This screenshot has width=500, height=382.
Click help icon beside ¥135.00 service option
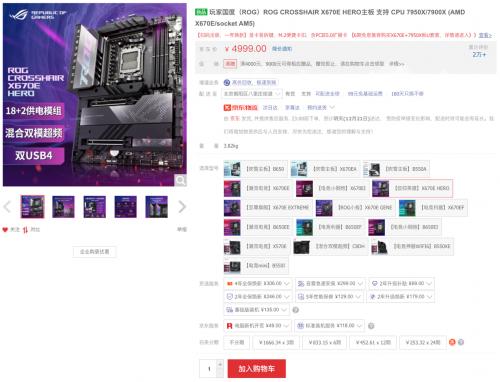[295, 310]
